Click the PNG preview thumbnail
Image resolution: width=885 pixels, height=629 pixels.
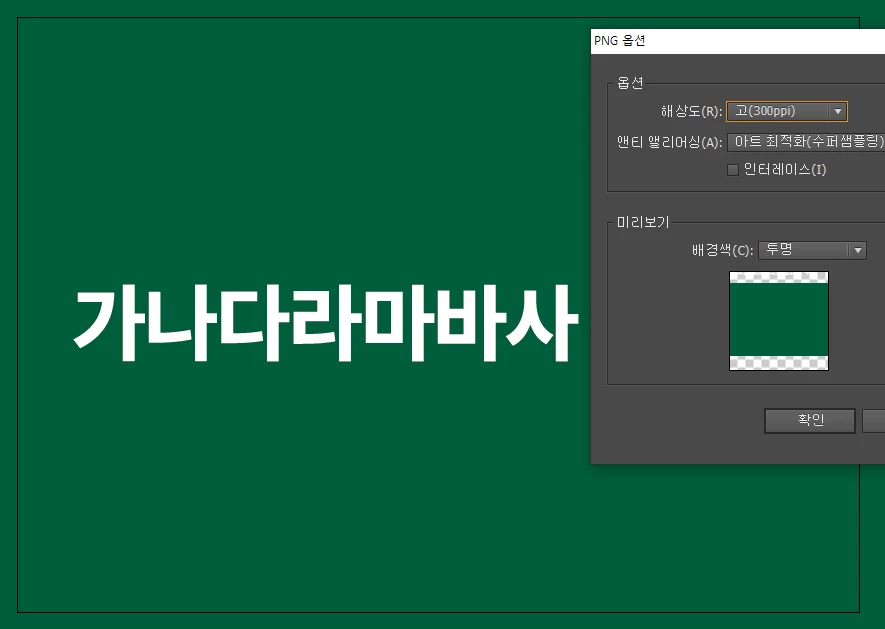click(779, 321)
